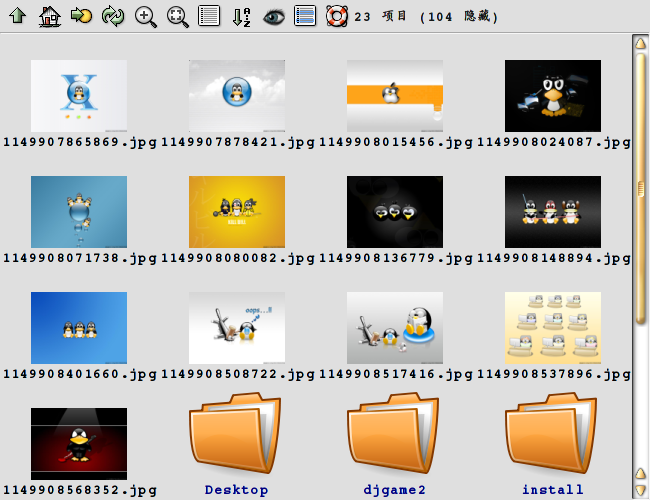Click the file name 1149908568352.jpg

80,491
